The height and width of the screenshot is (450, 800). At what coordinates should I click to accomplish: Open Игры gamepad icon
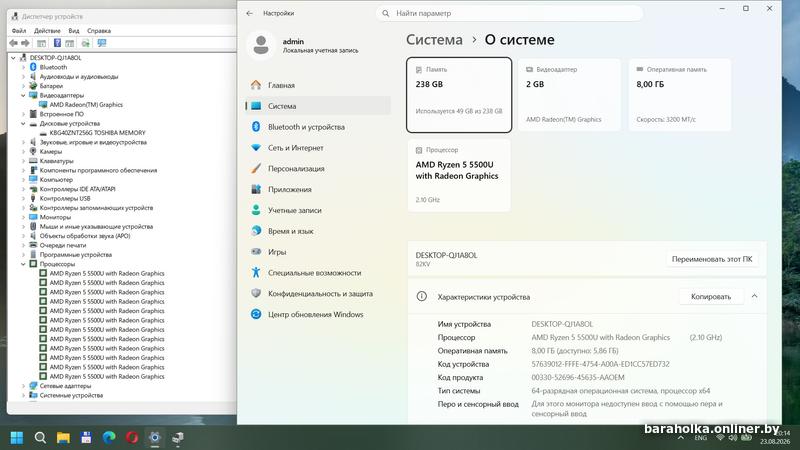pos(256,252)
